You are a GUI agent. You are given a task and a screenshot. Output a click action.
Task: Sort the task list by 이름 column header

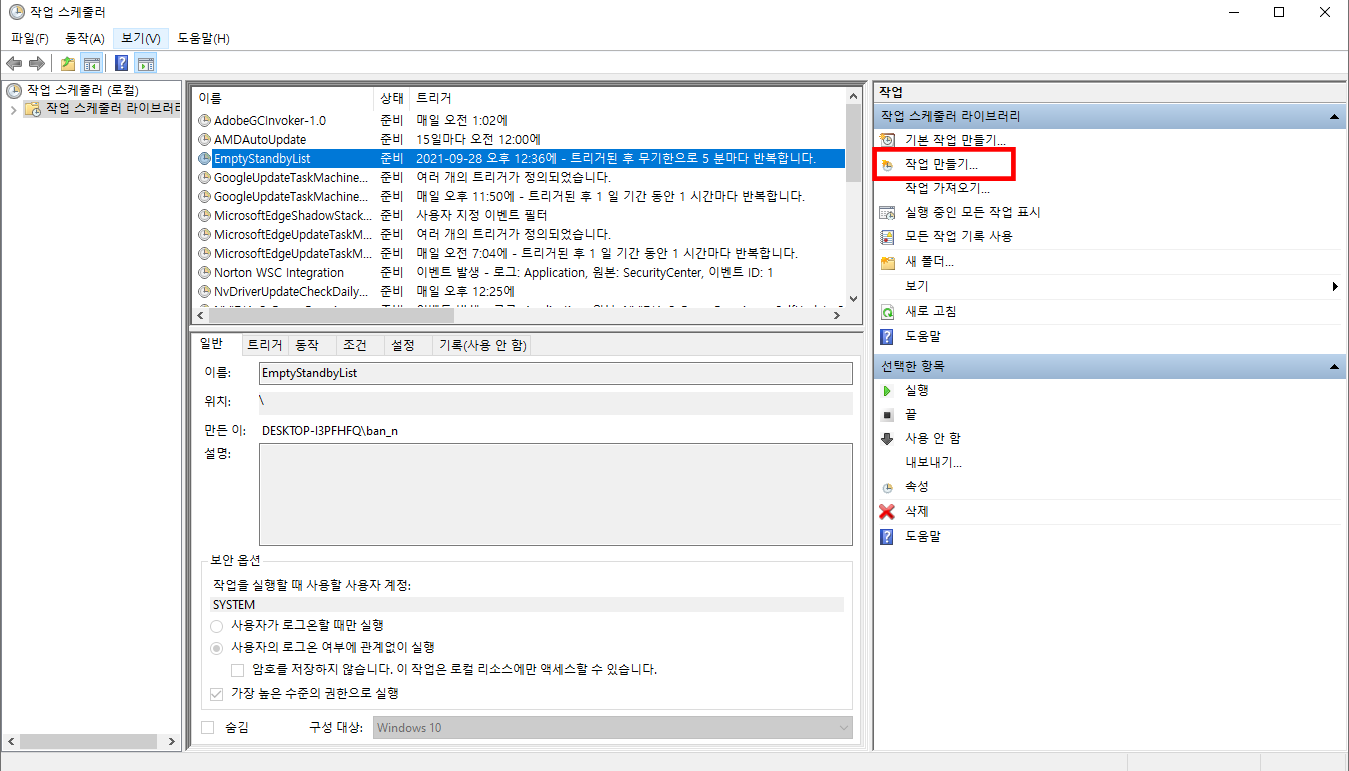click(x=283, y=98)
